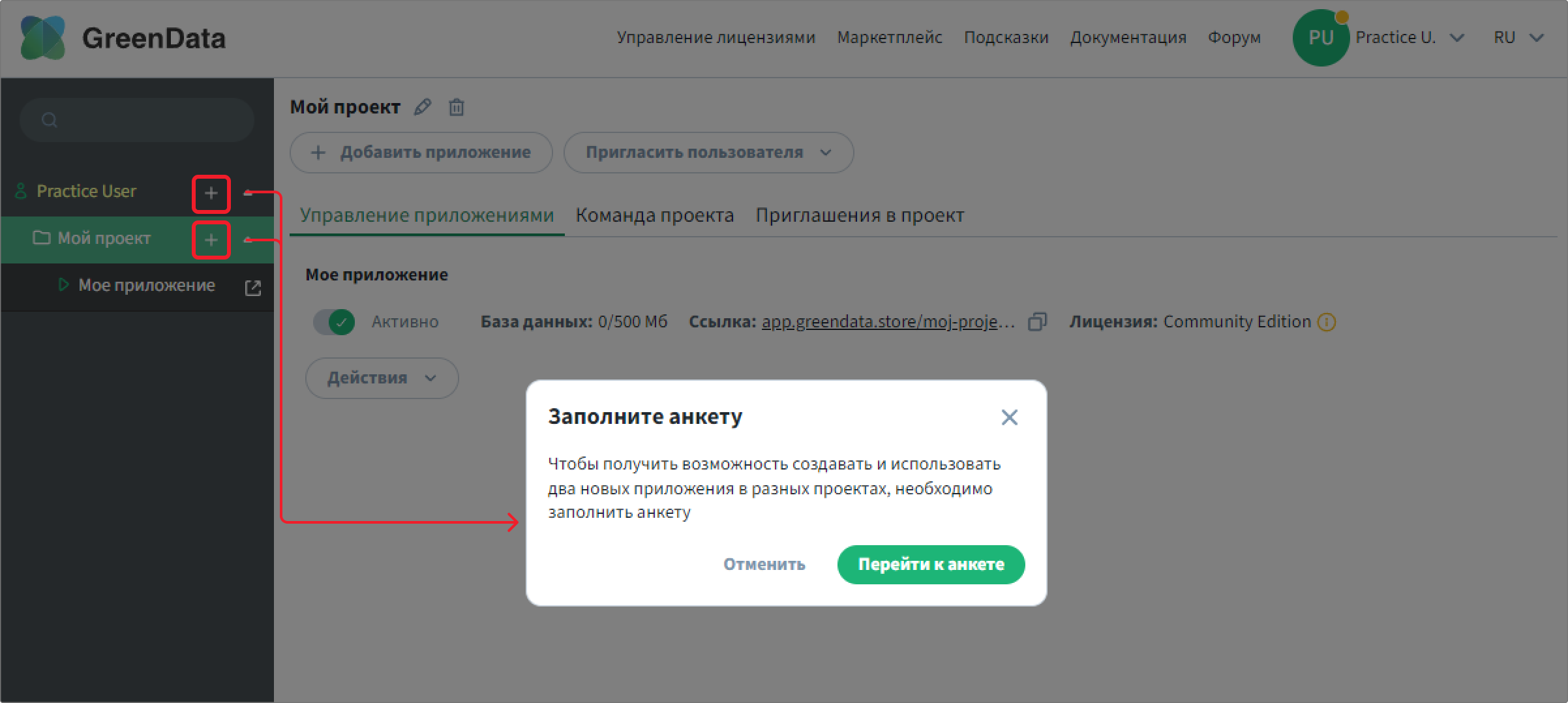Open Пригласить пользователя dropdown
1568x703 pixels.
[x=708, y=153]
